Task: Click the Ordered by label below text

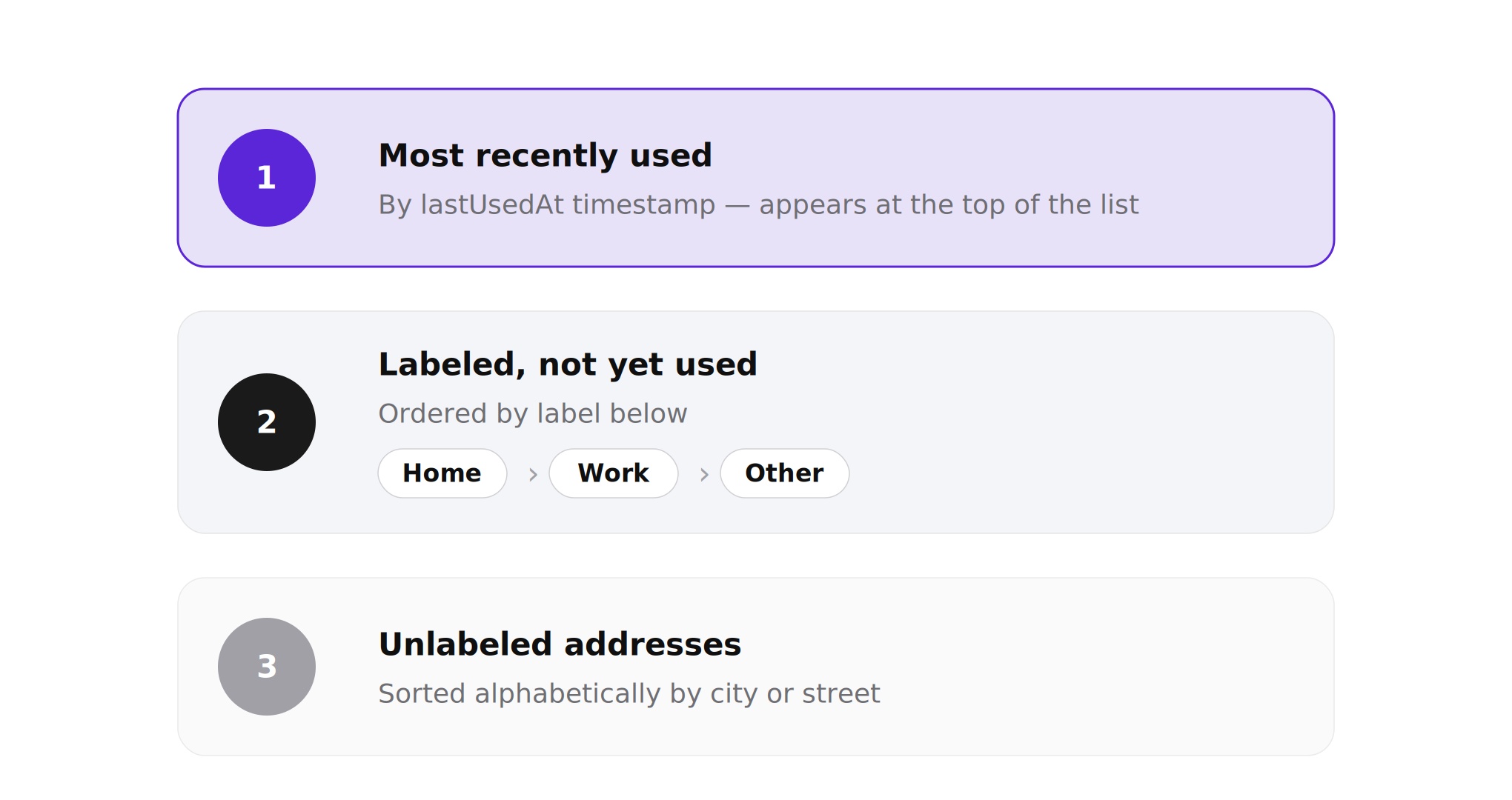Action: 533,413
